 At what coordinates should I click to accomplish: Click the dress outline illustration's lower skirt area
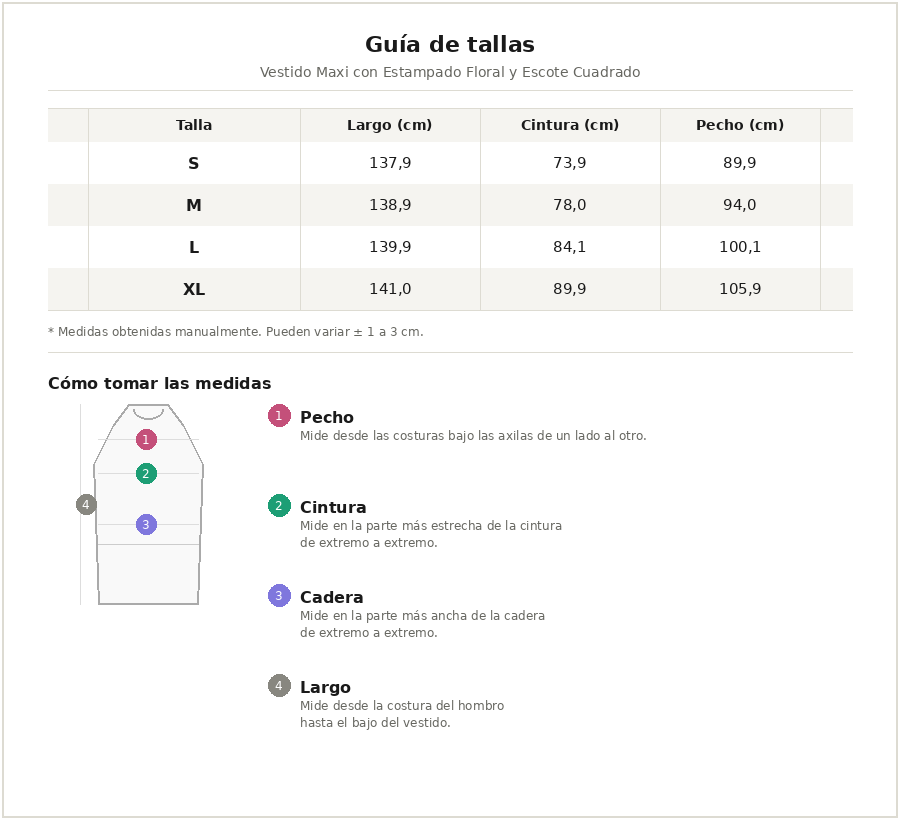click(148, 575)
